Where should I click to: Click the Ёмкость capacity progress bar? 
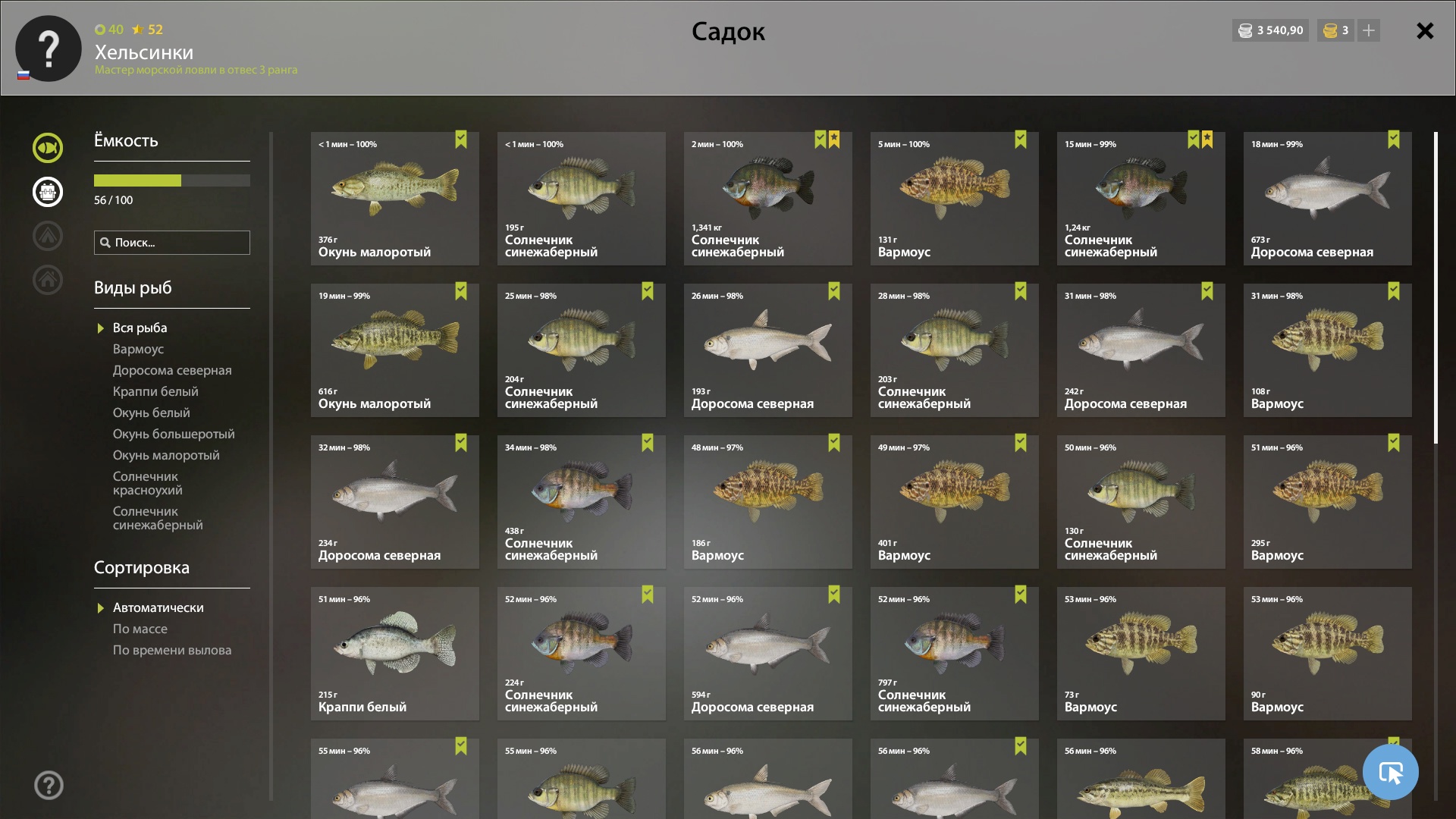coord(172,180)
